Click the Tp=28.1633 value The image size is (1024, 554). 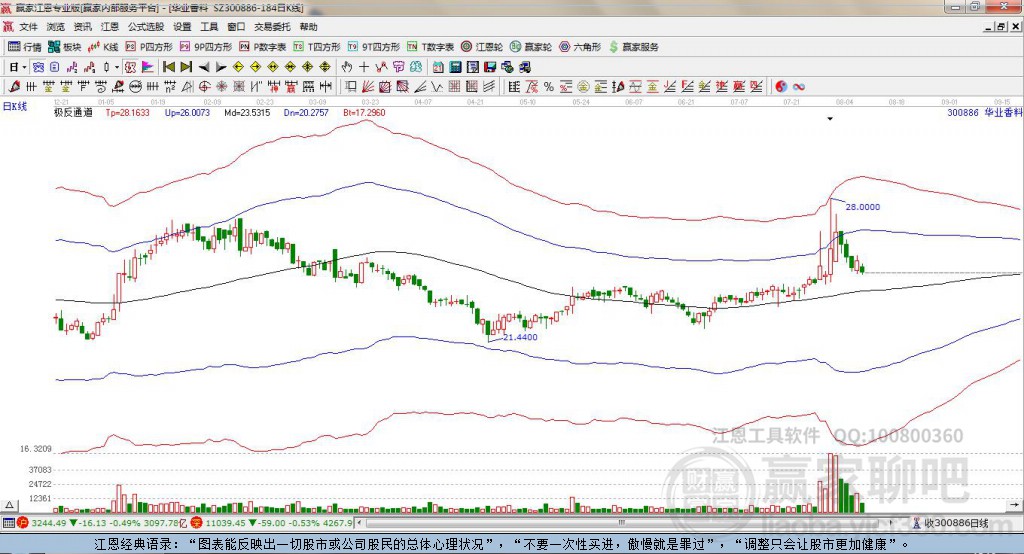coord(127,112)
